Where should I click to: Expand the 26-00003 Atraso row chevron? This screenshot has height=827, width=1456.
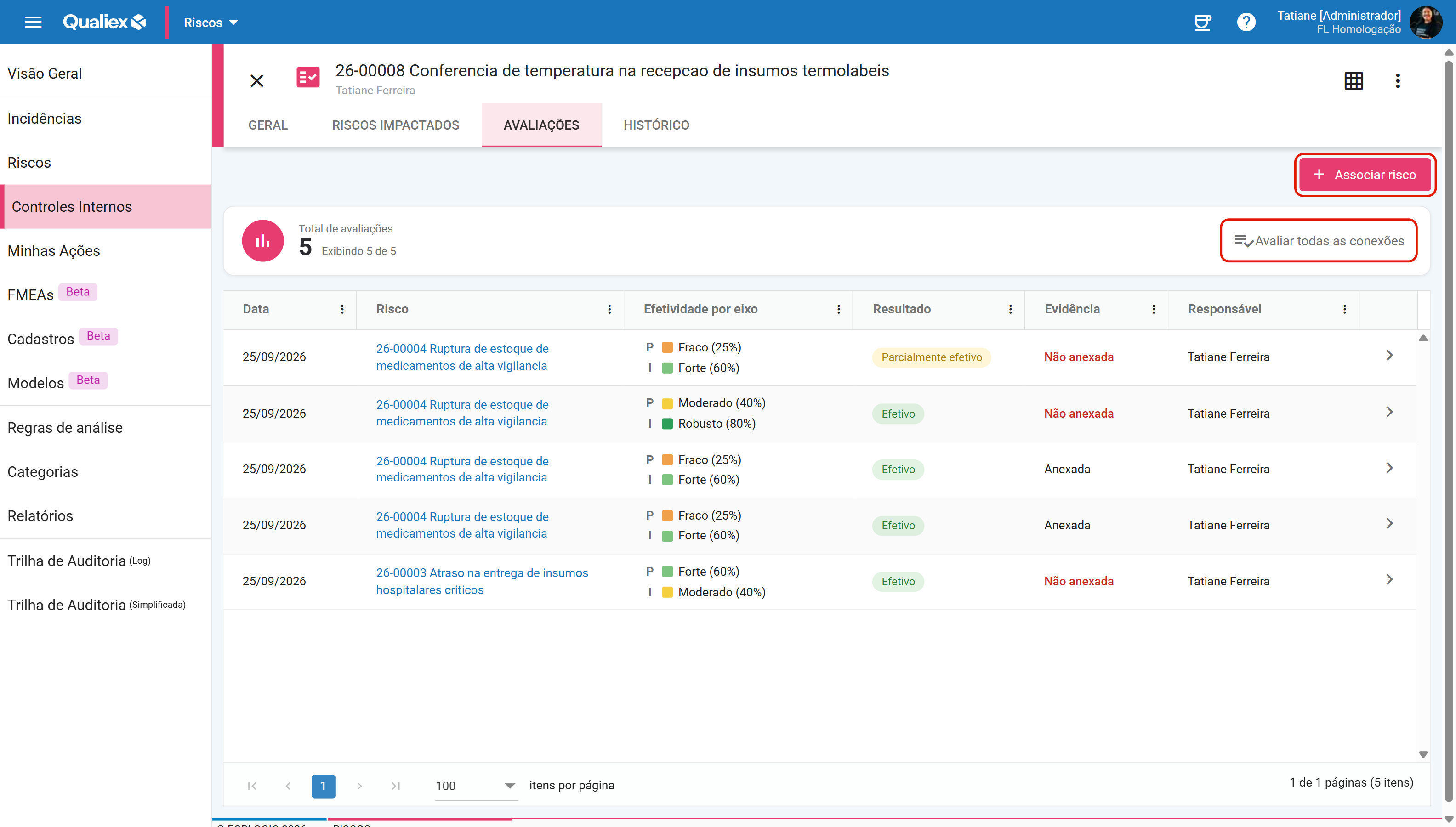tap(1389, 580)
